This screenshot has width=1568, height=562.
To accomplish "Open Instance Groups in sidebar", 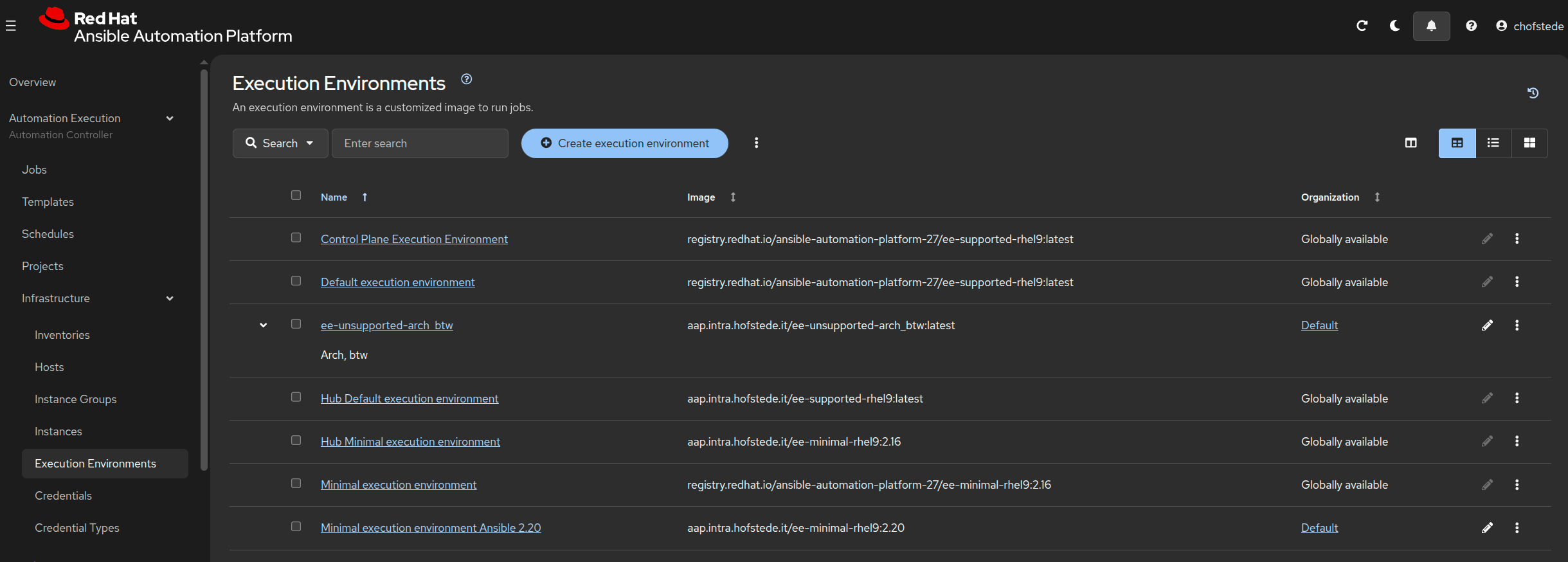I will [75, 399].
